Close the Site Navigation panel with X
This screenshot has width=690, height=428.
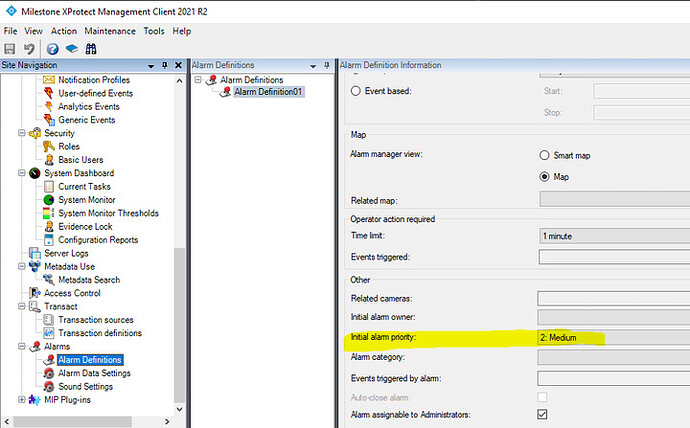pyautogui.click(x=177, y=65)
